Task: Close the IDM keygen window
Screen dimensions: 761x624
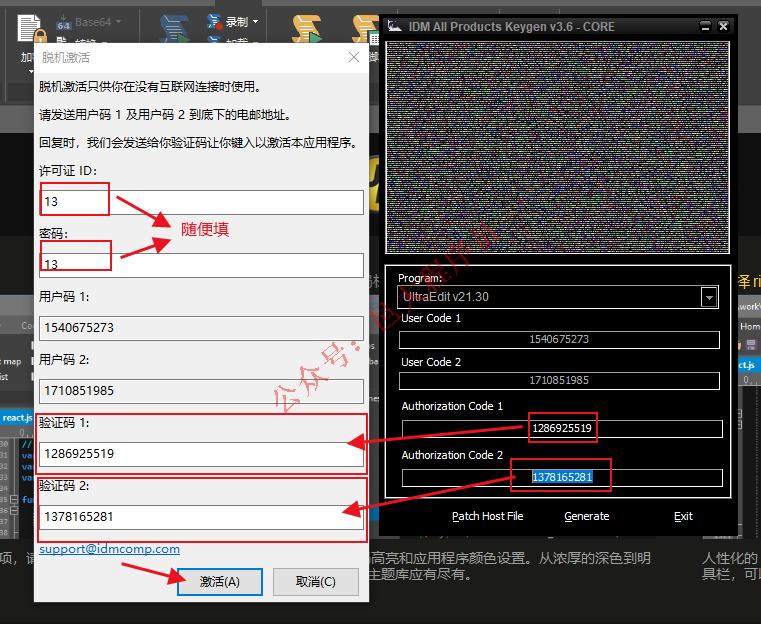Action: (723, 26)
